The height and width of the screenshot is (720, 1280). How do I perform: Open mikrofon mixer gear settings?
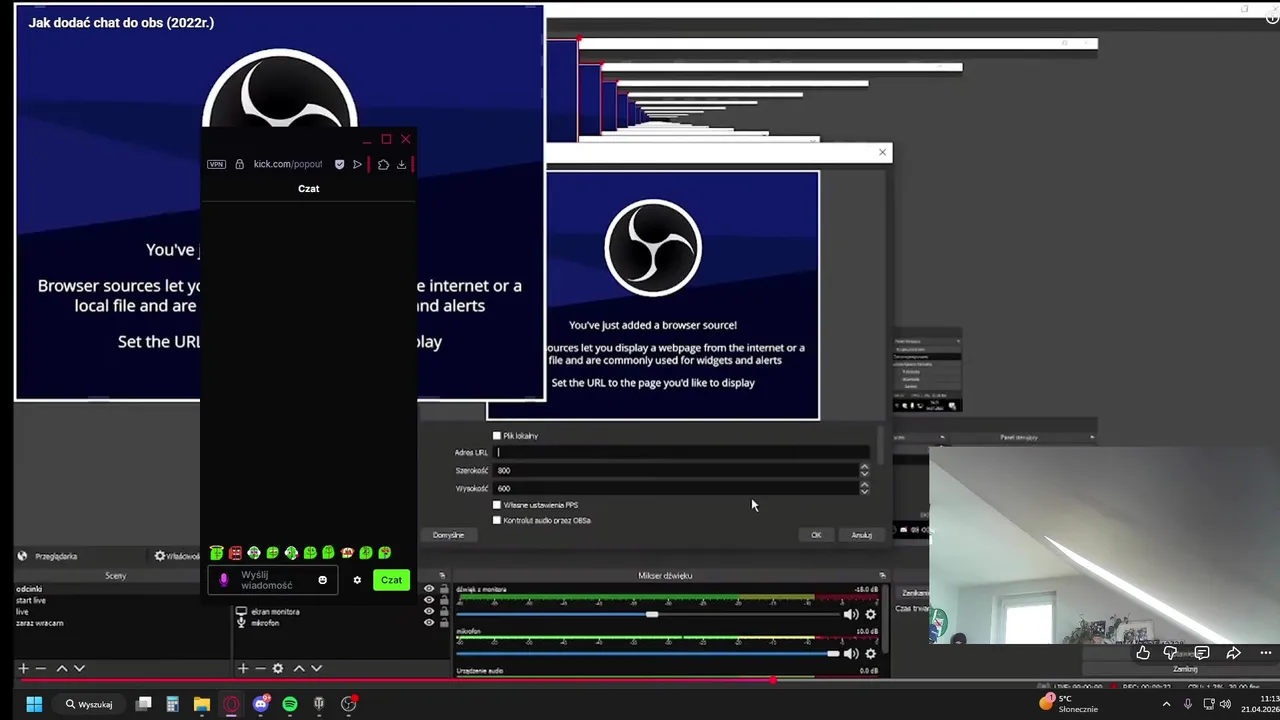(870, 653)
